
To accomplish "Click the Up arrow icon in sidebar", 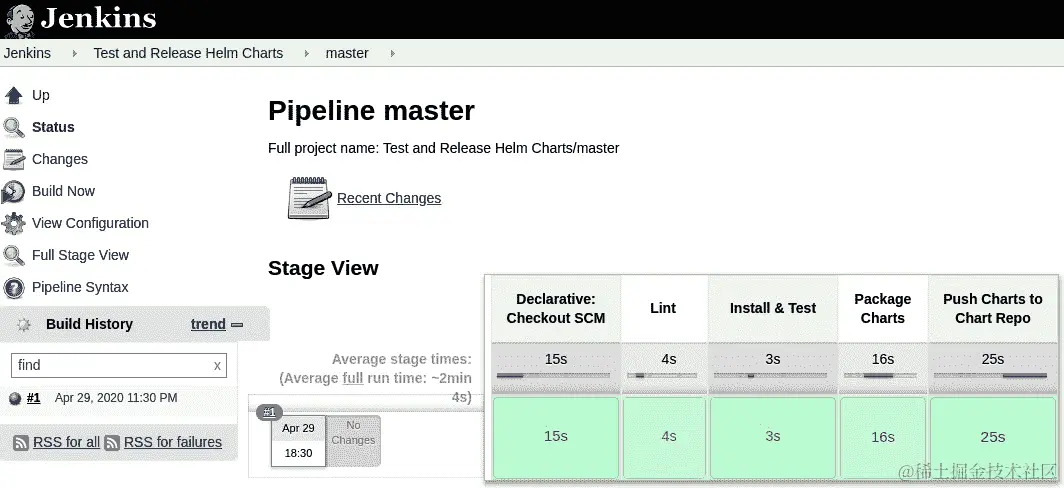I will [14, 95].
